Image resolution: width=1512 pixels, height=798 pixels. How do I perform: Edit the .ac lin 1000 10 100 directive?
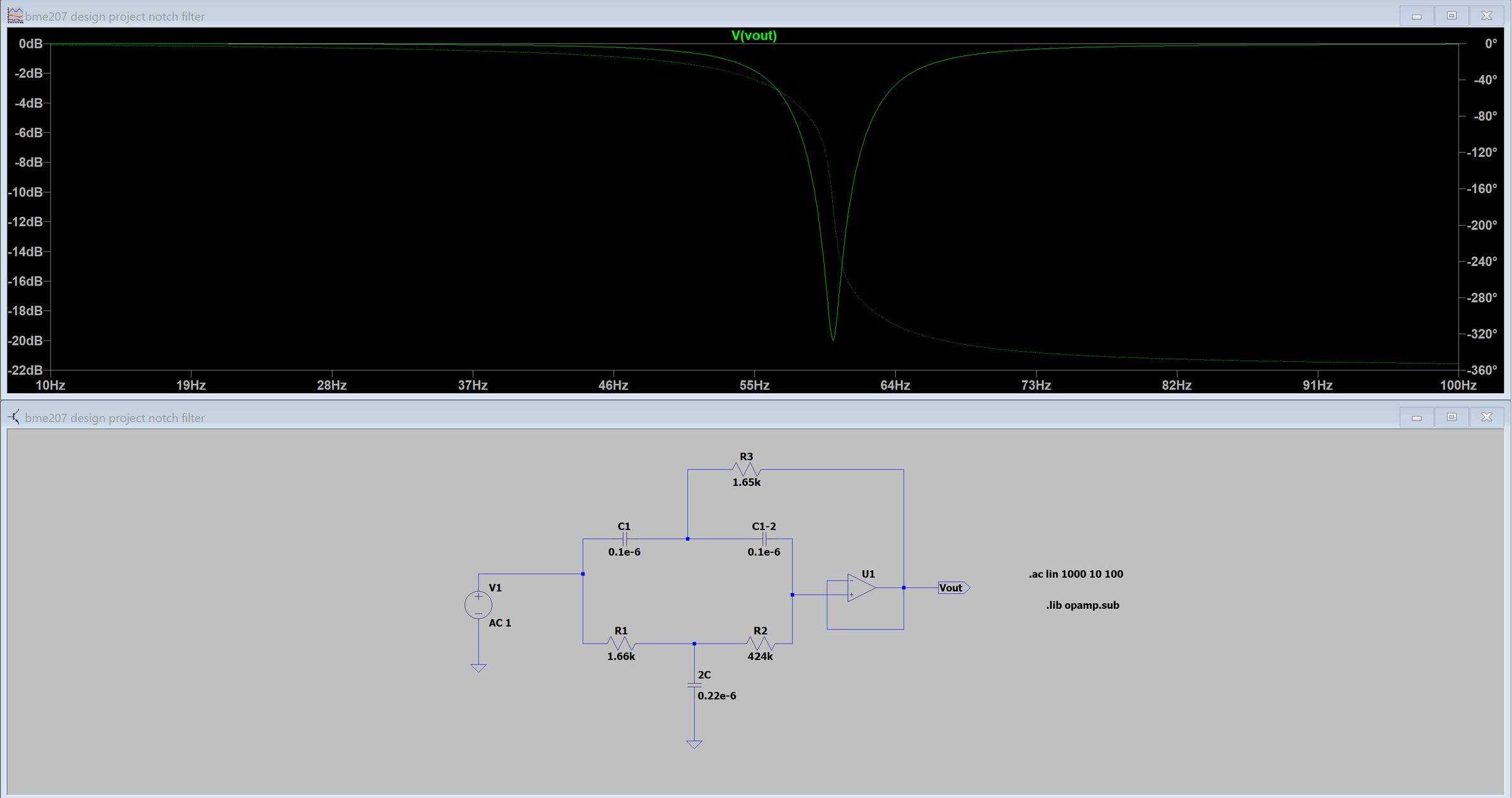click(1075, 574)
